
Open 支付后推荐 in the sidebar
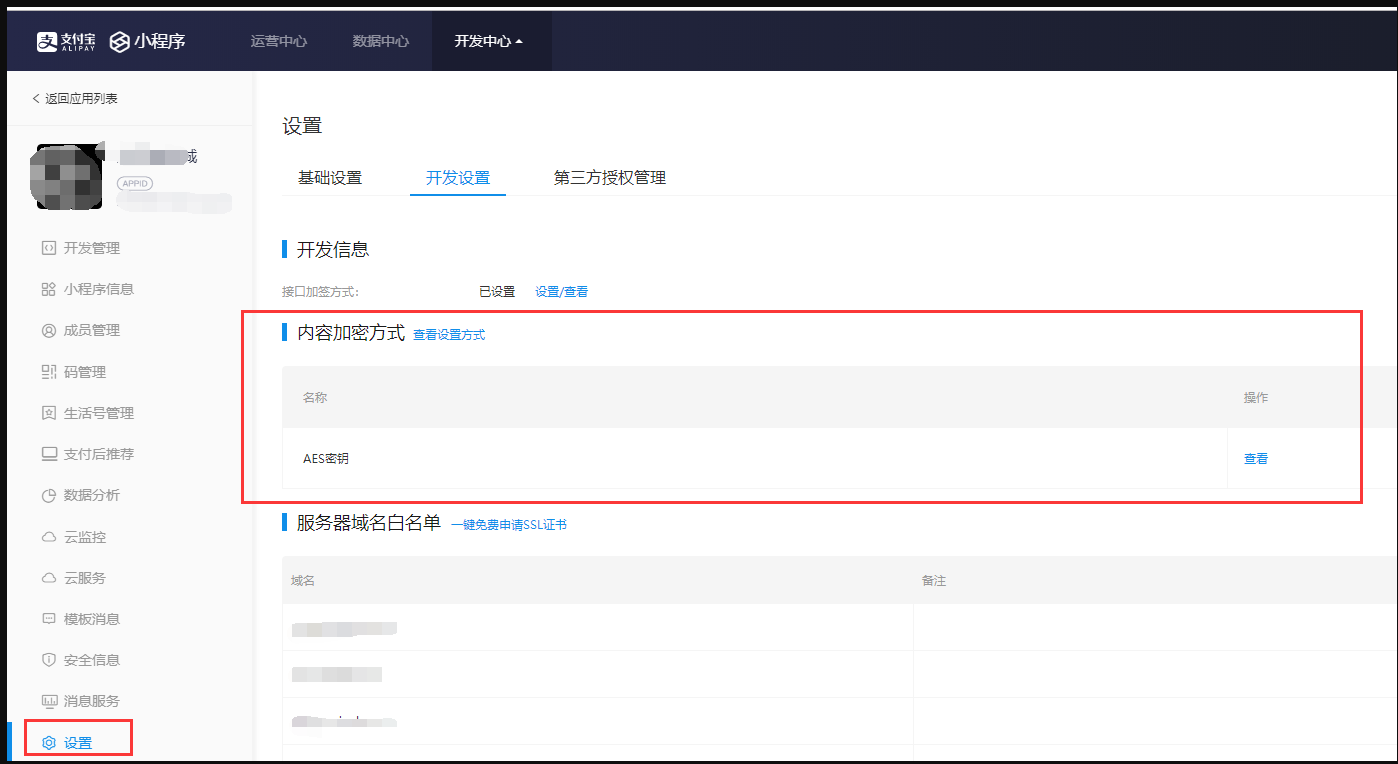(99, 454)
